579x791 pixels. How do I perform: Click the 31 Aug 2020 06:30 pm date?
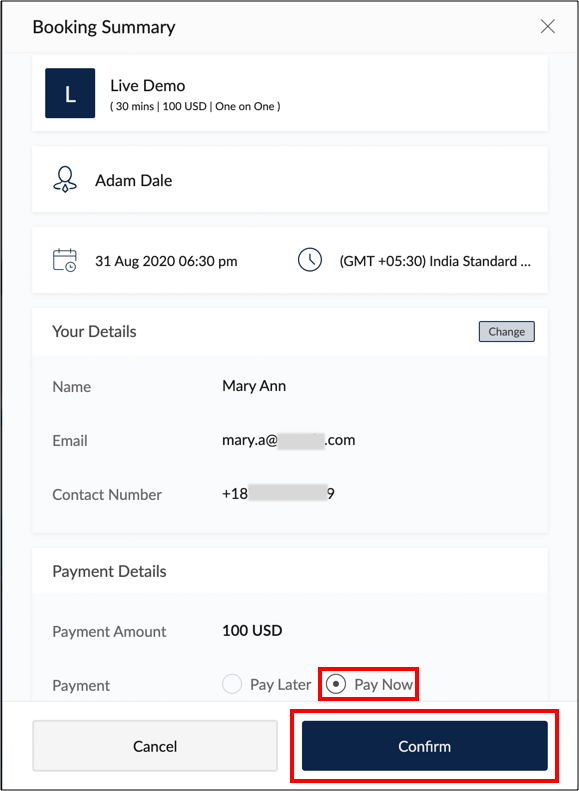coord(166,261)
